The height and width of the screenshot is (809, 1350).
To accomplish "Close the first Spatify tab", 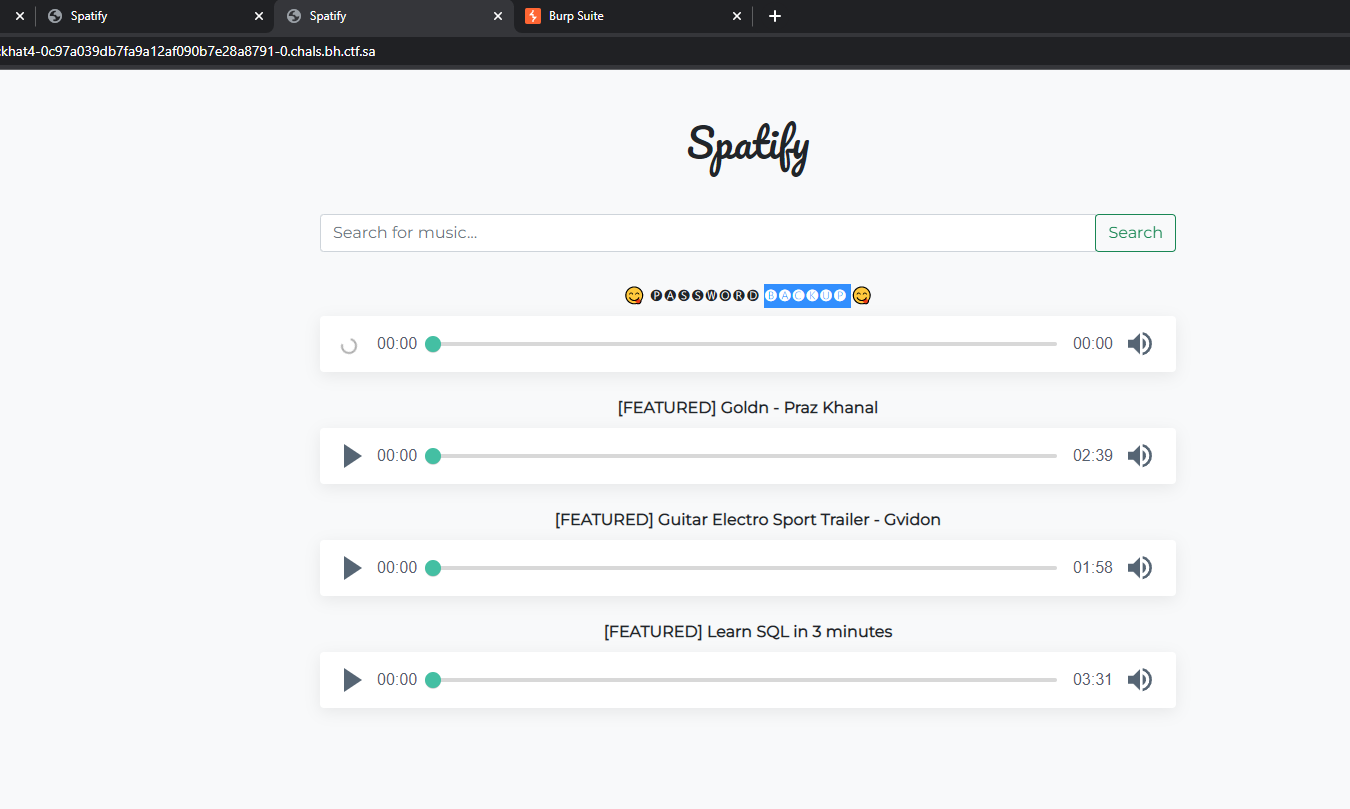I will click(259, 16).
